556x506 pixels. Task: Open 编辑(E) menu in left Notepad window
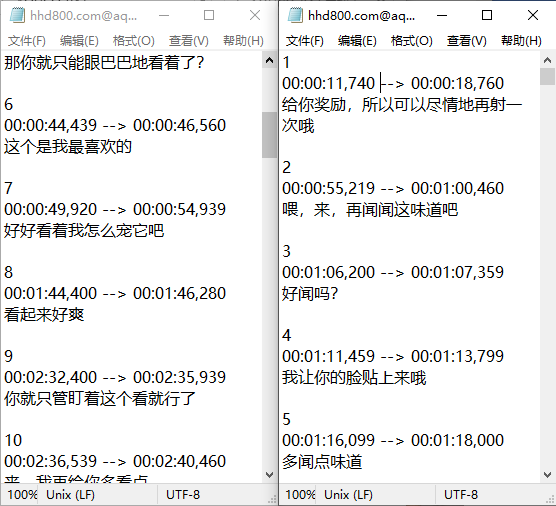tap(79, 41)
